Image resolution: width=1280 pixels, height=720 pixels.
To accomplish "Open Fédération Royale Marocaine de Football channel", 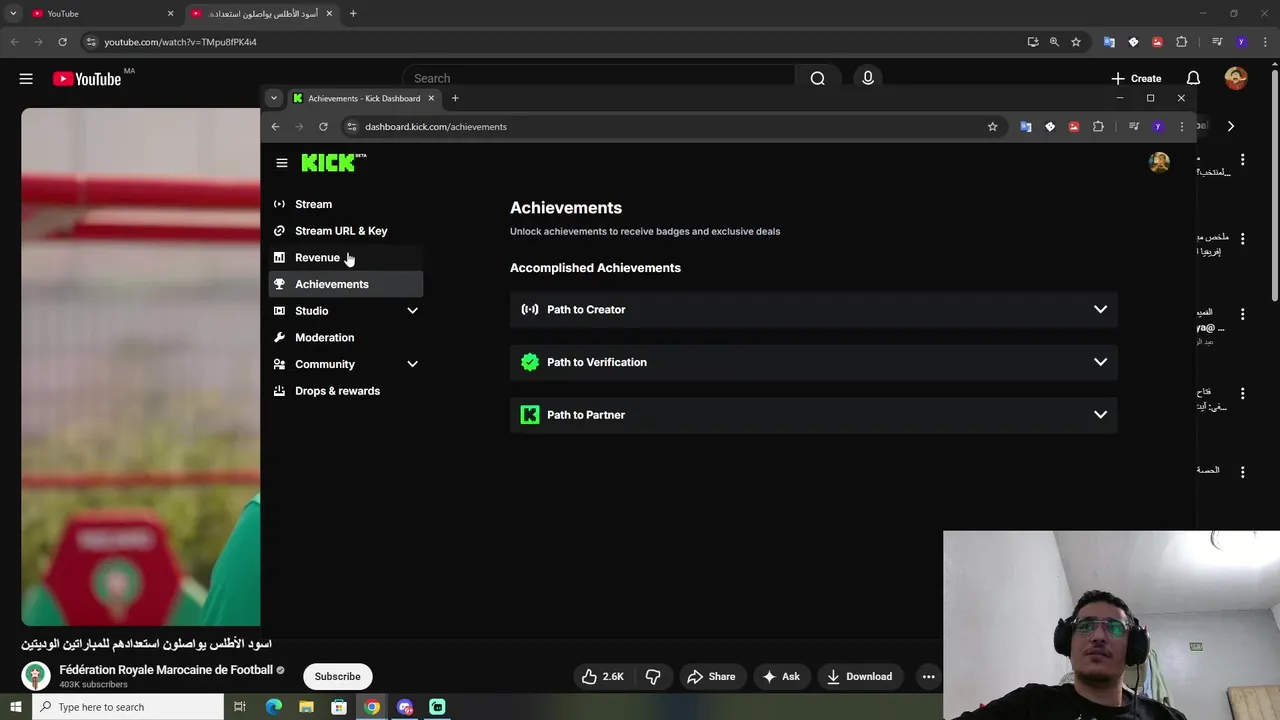I will click(x=166, y=670).
